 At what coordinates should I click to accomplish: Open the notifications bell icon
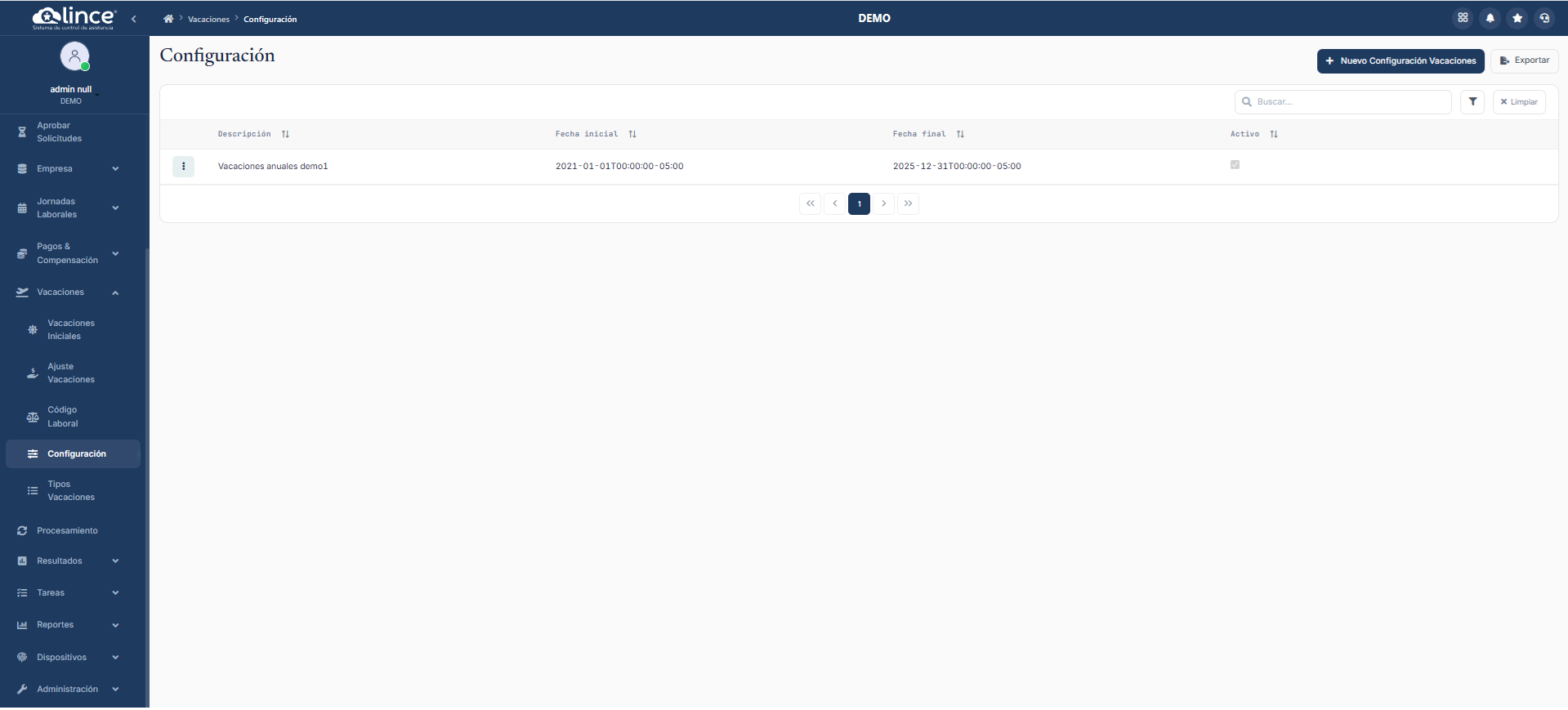click(1490, 18)
